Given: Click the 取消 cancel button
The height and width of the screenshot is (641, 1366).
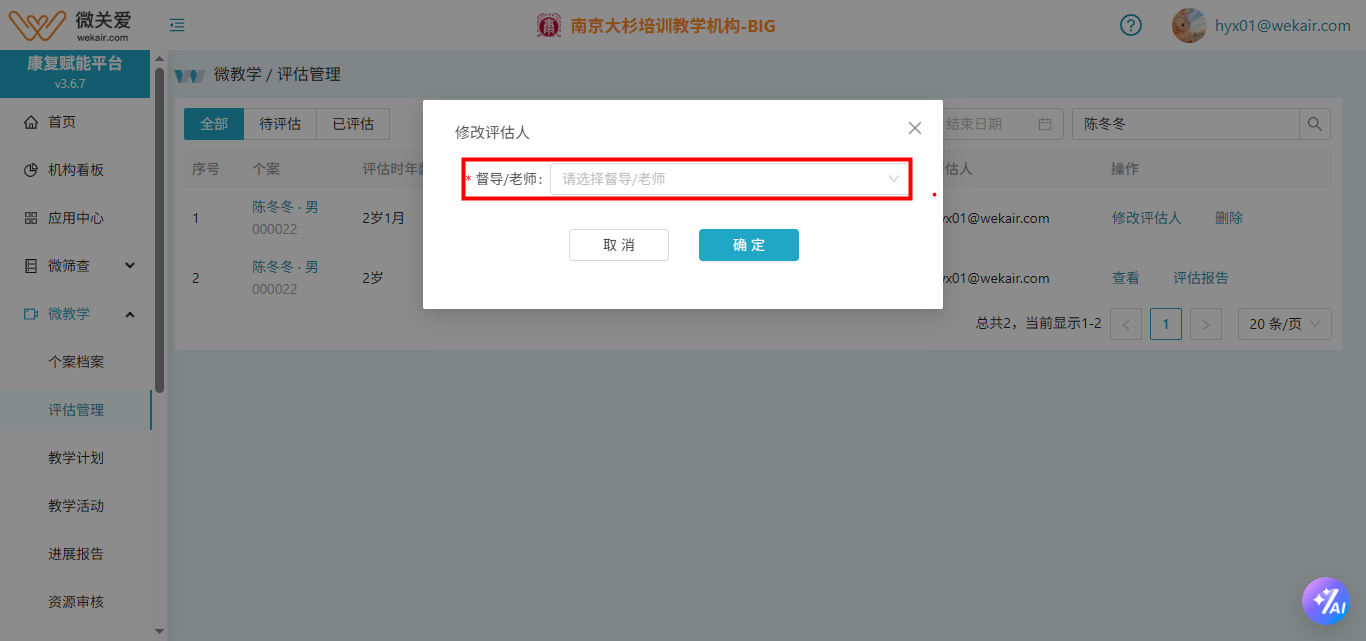Looking at the screenshot, I should point(619,245).
